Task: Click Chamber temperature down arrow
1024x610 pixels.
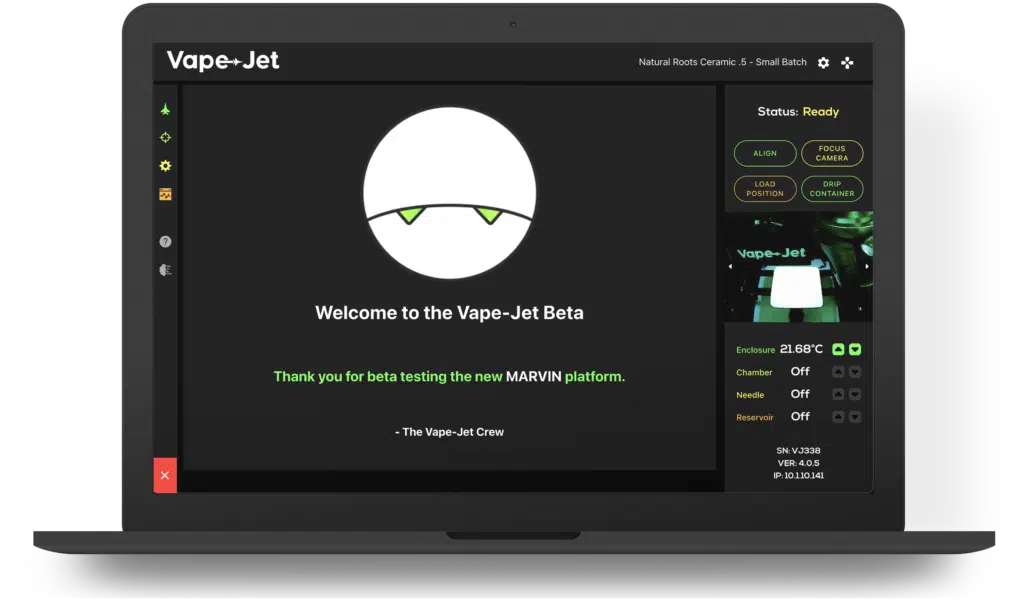Action: pos(855,372)
